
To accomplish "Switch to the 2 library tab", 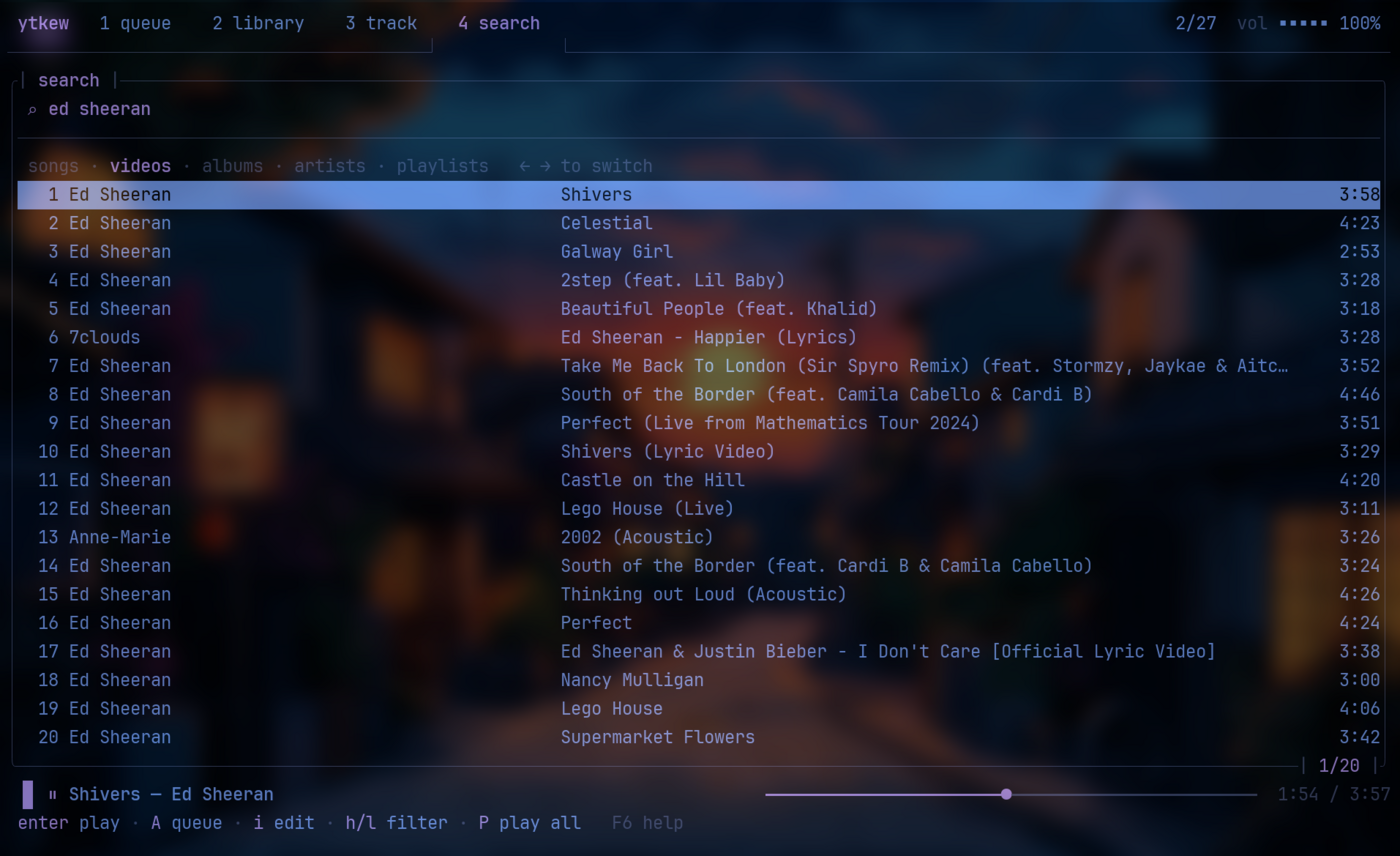I will [x=258, y=23].
